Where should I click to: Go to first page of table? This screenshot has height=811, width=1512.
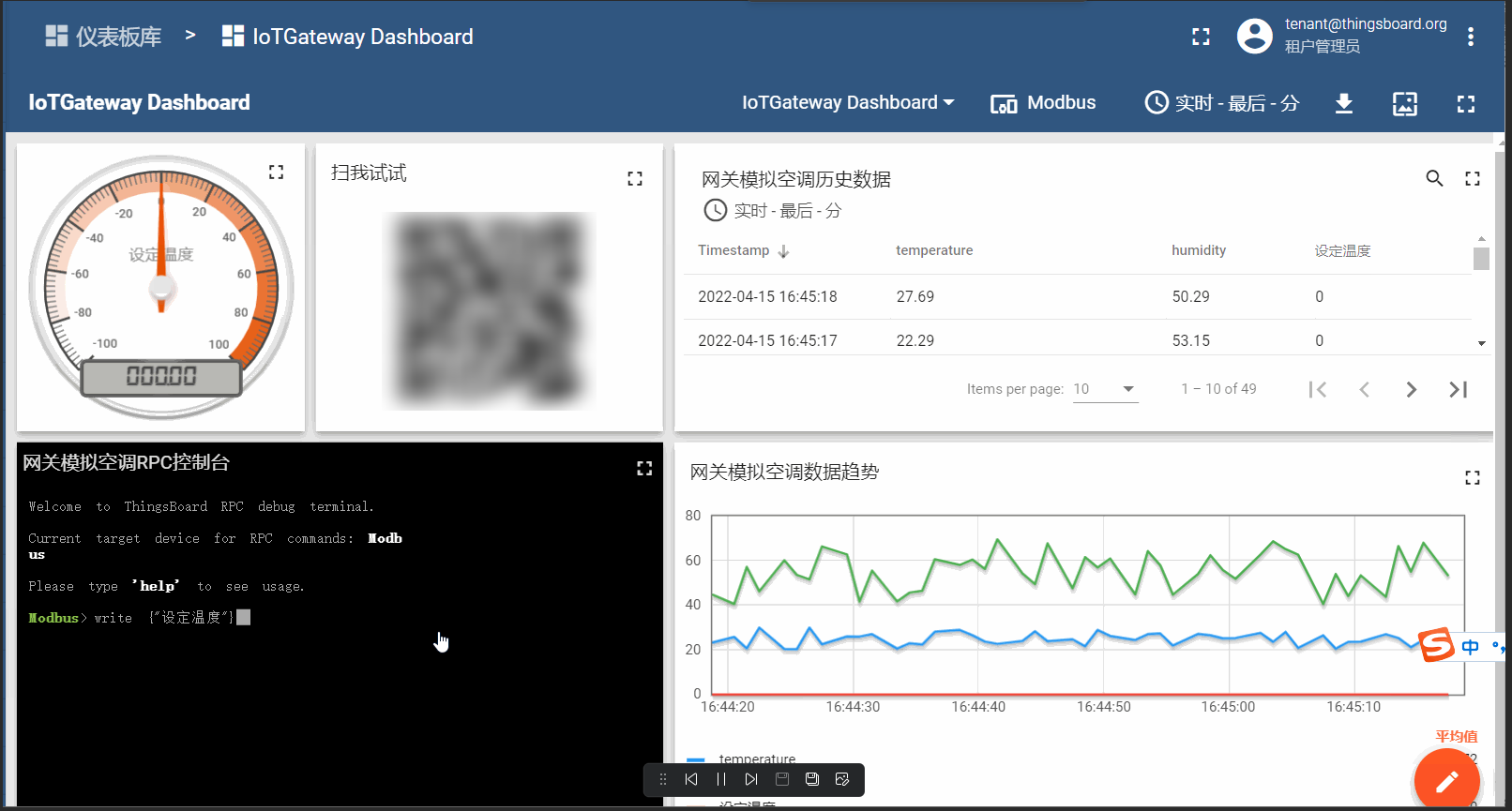(x=1318, y=389)
